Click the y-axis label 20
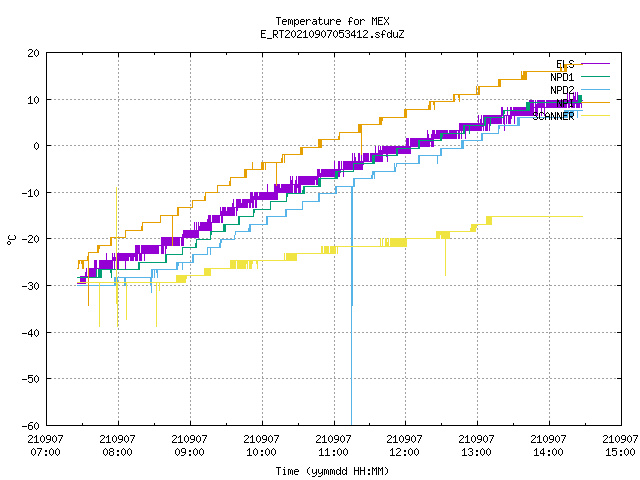The height and width of the screenshot is (480, 640). 33,53
